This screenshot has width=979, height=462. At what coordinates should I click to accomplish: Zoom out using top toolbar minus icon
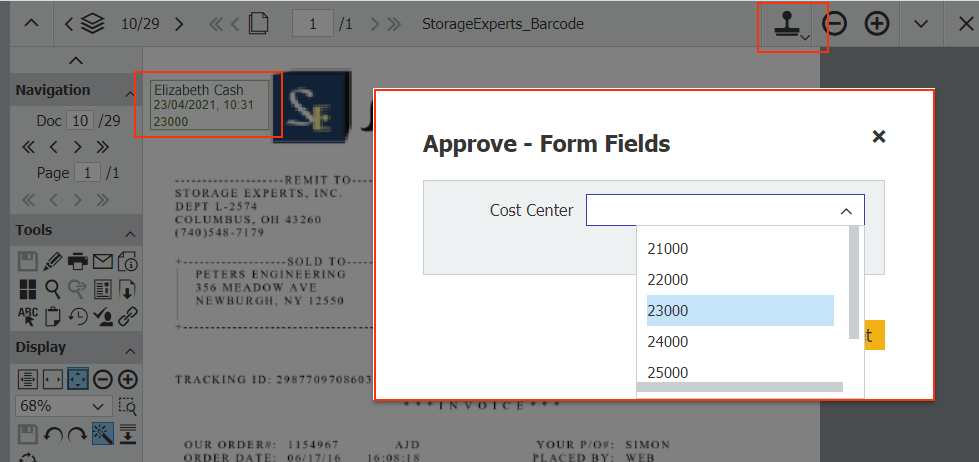click(834, 24)
